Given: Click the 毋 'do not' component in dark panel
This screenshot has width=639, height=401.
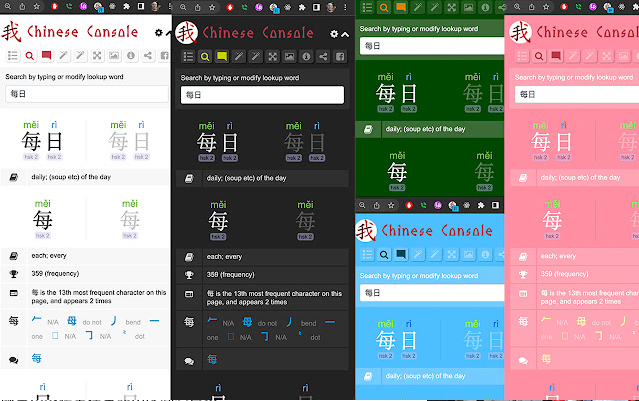Looking at the screenshot, I should point(247,322).
